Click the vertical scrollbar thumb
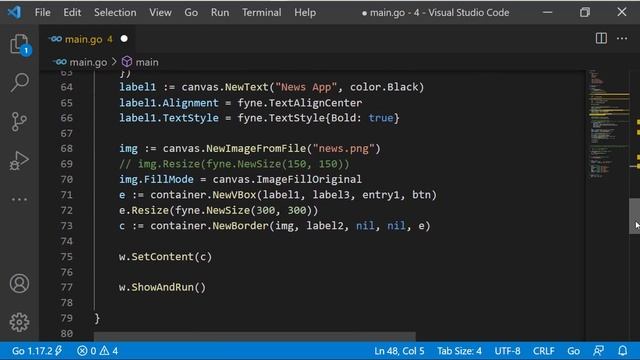The height and width of the screenshot is (360, 640). 634,216
